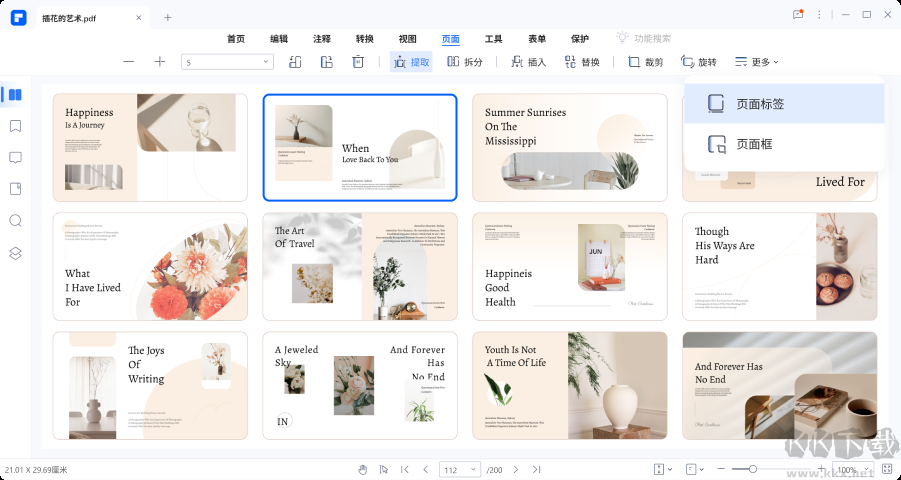The width and height of the screenshot is (901, 480).
Task: Click the zoom in thumbnails plus icon
Action: 160,62
